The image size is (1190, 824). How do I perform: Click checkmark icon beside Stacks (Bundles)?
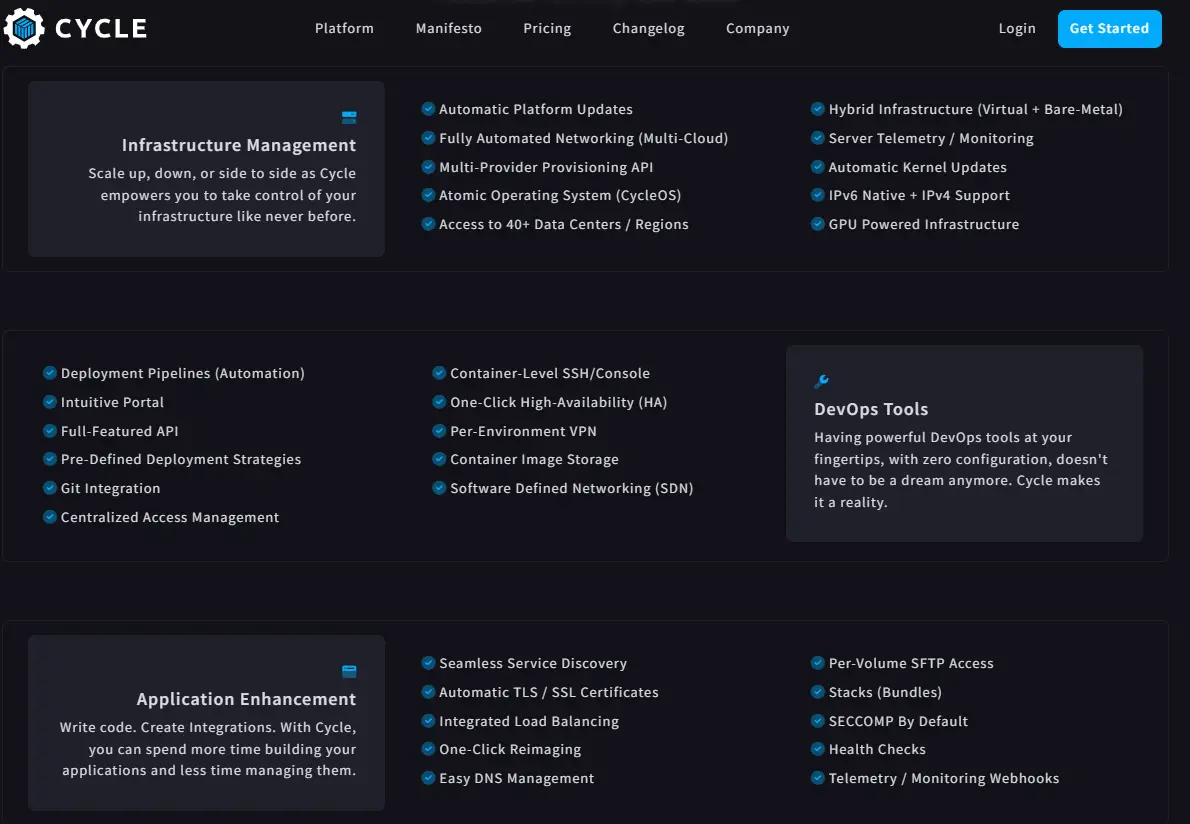pyautogui.click(x=817, y=691)
